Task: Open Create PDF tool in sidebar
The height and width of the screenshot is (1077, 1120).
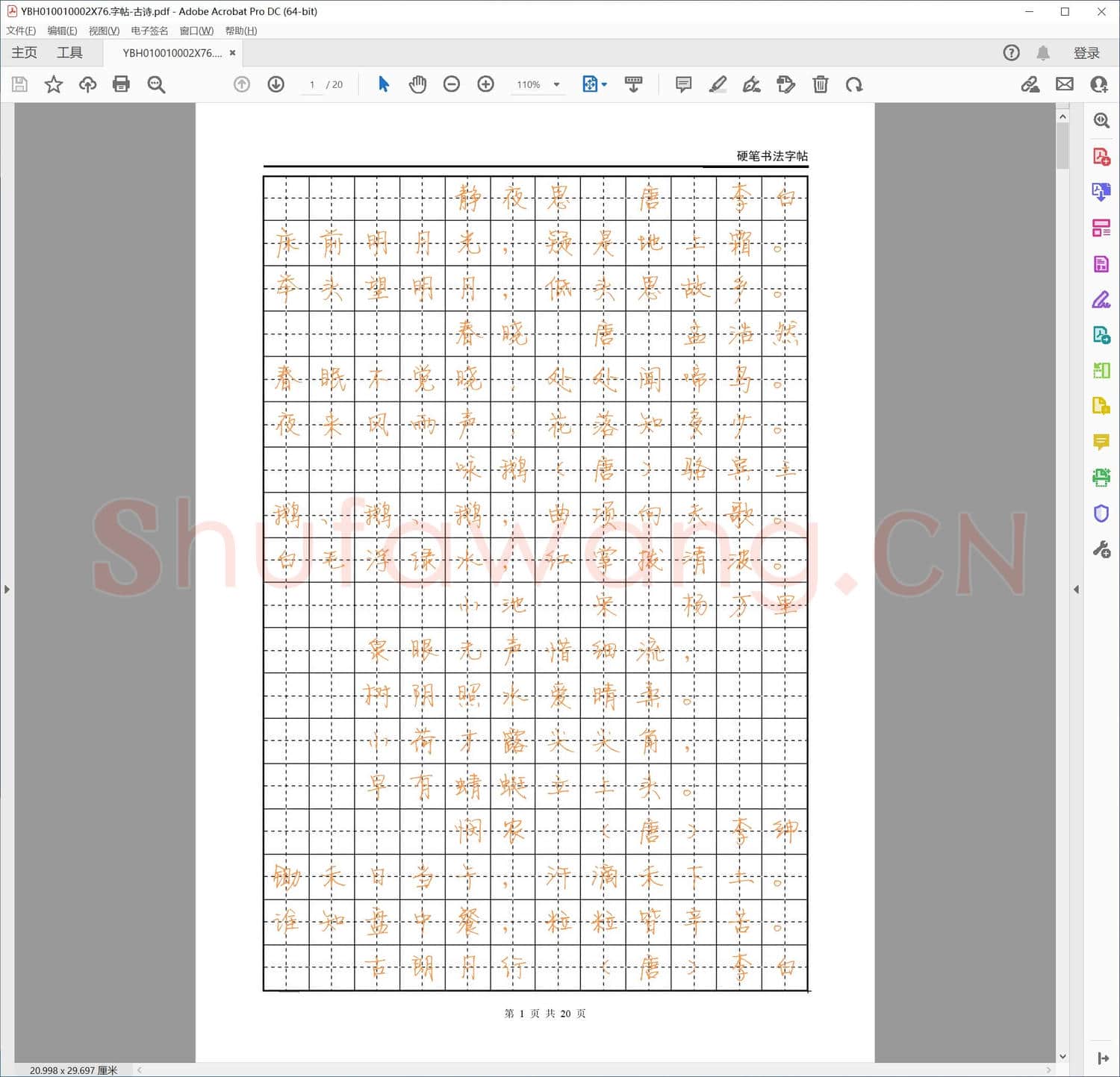Action: pos(1101,157)
